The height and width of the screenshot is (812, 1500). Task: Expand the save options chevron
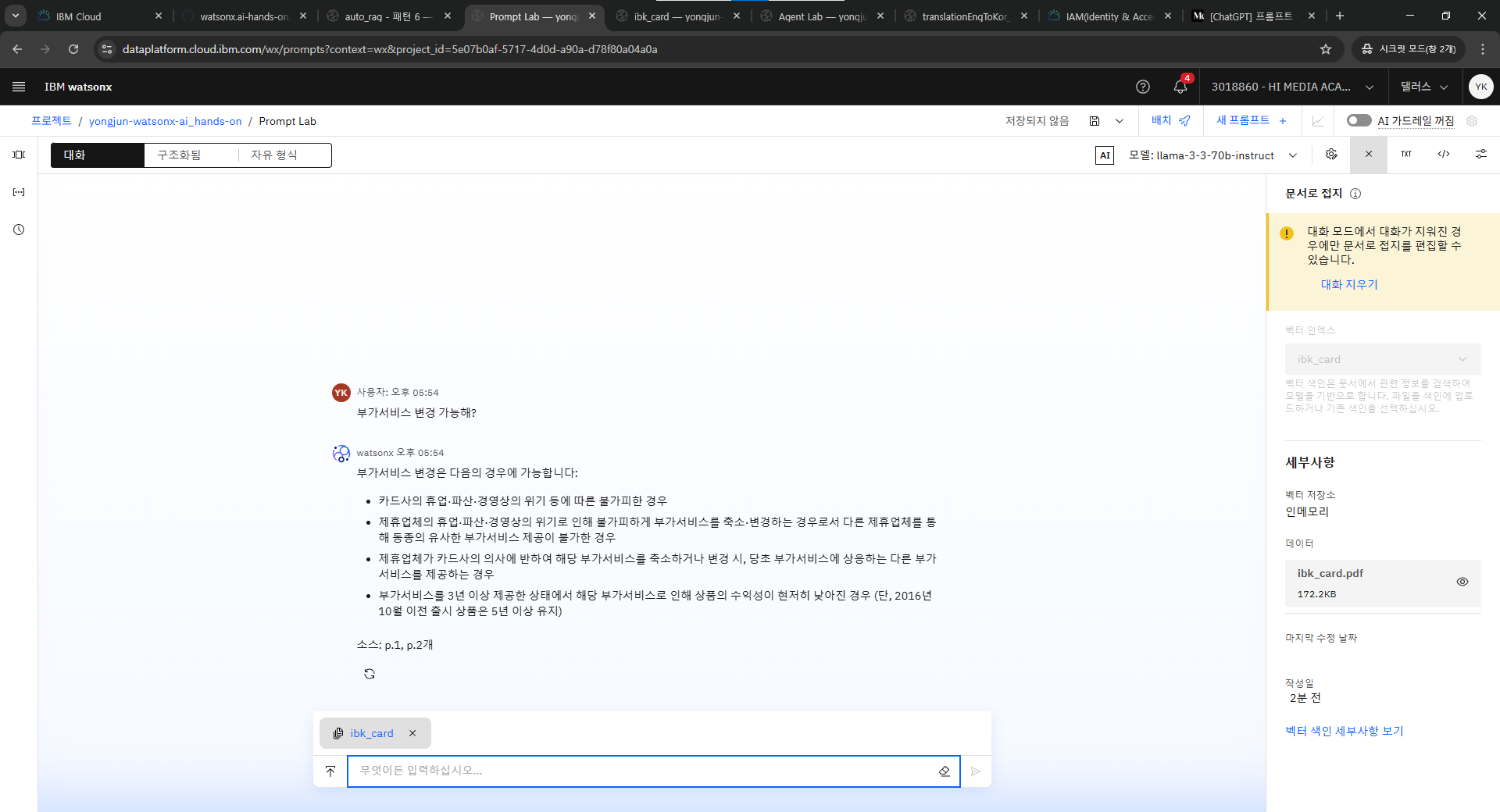[1120, 121]
